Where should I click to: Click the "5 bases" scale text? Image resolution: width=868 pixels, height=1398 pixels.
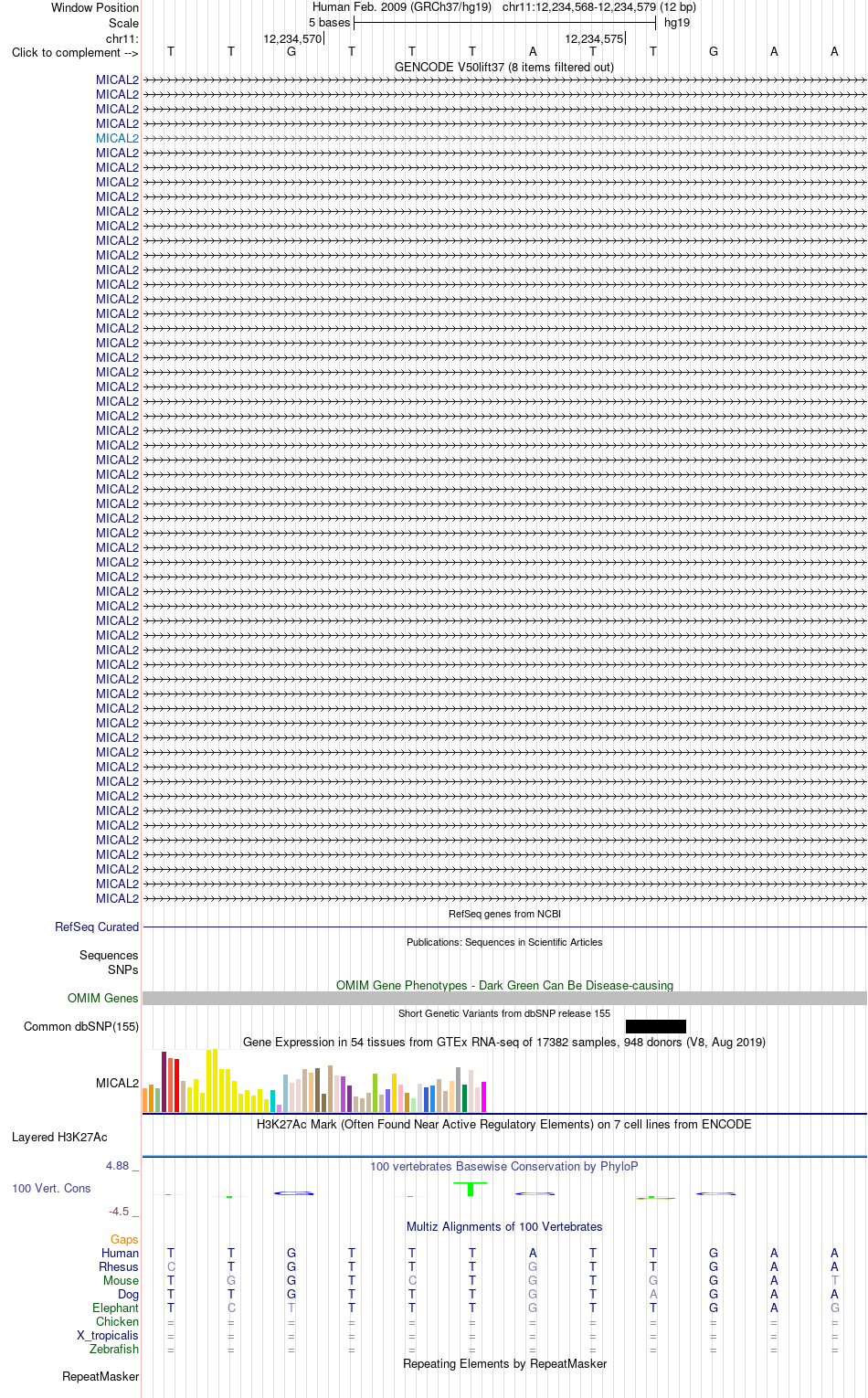[329, 23]
